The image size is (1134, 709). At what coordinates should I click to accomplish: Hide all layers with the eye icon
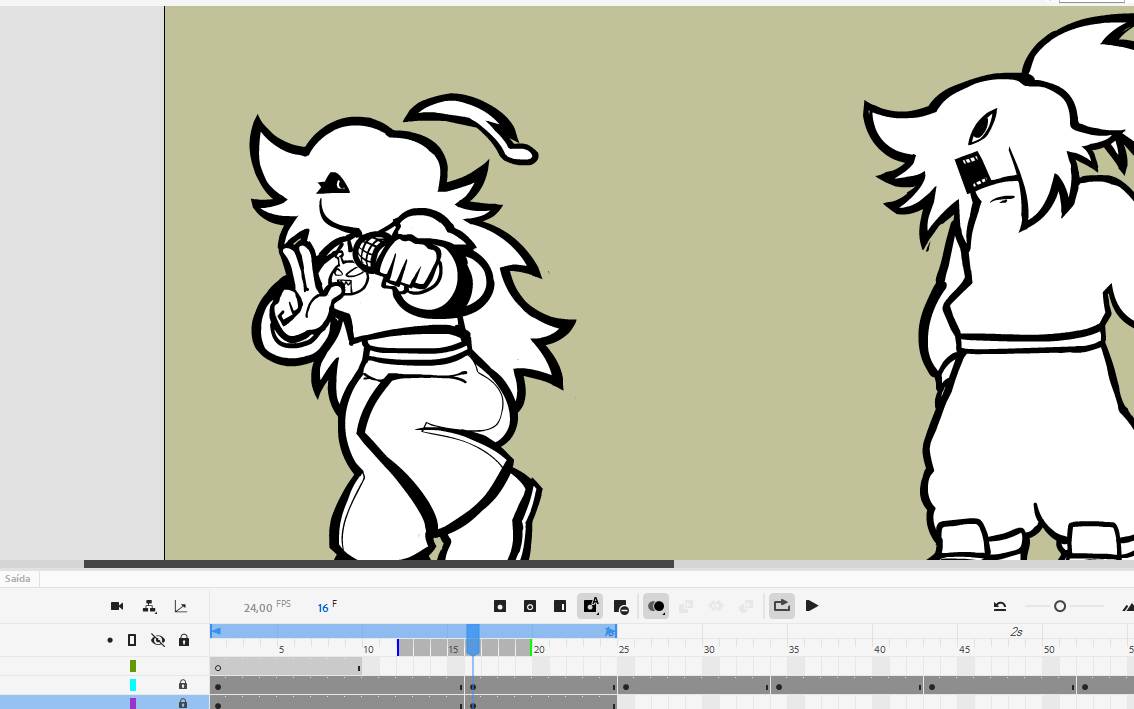pos(158,640)
